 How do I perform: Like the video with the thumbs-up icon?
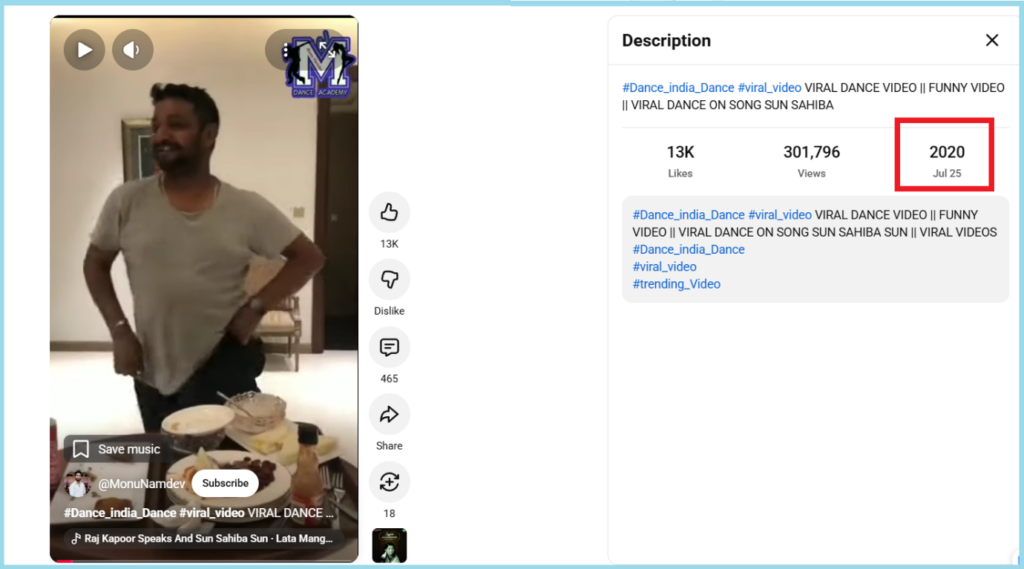pyautogui.click(x=389, y=212)
